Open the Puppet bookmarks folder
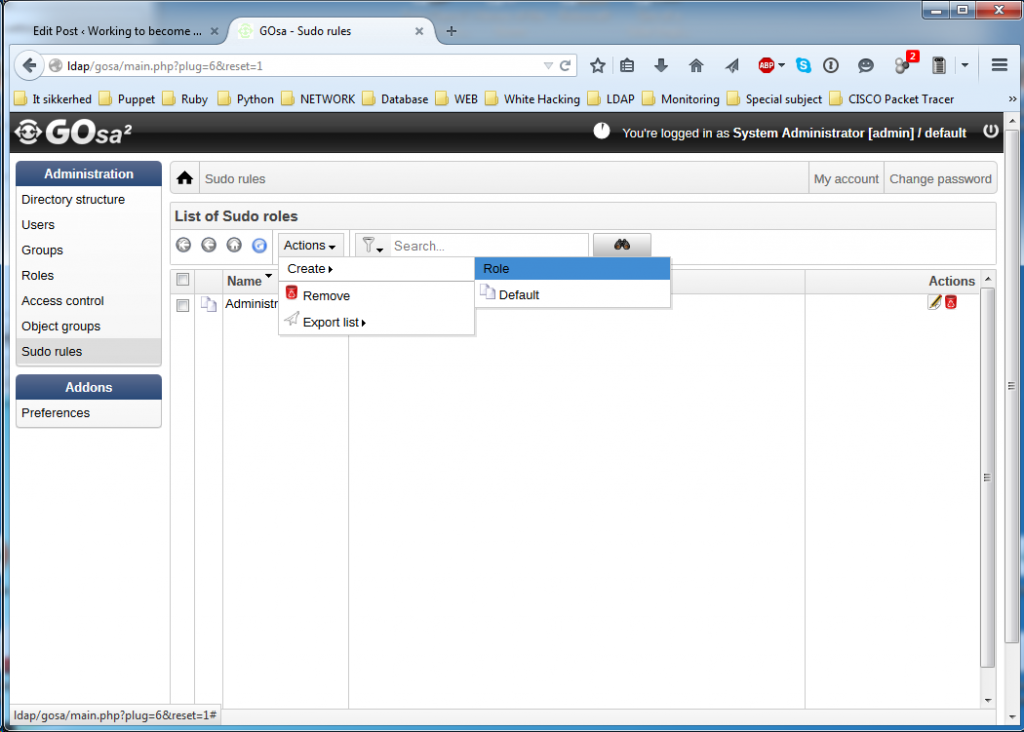The width and height of the screenshot is (1024, 732). 127,99
